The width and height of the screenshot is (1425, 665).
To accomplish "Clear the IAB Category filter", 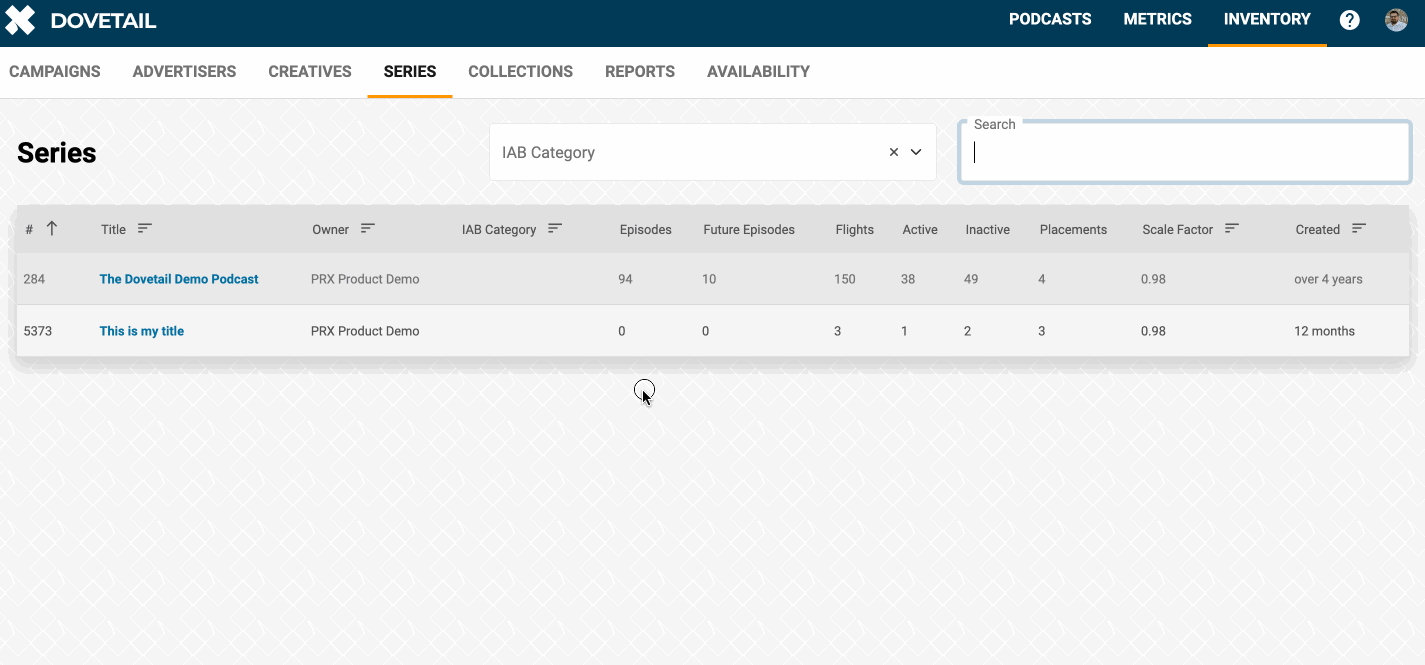I will (x=894, y=152).
